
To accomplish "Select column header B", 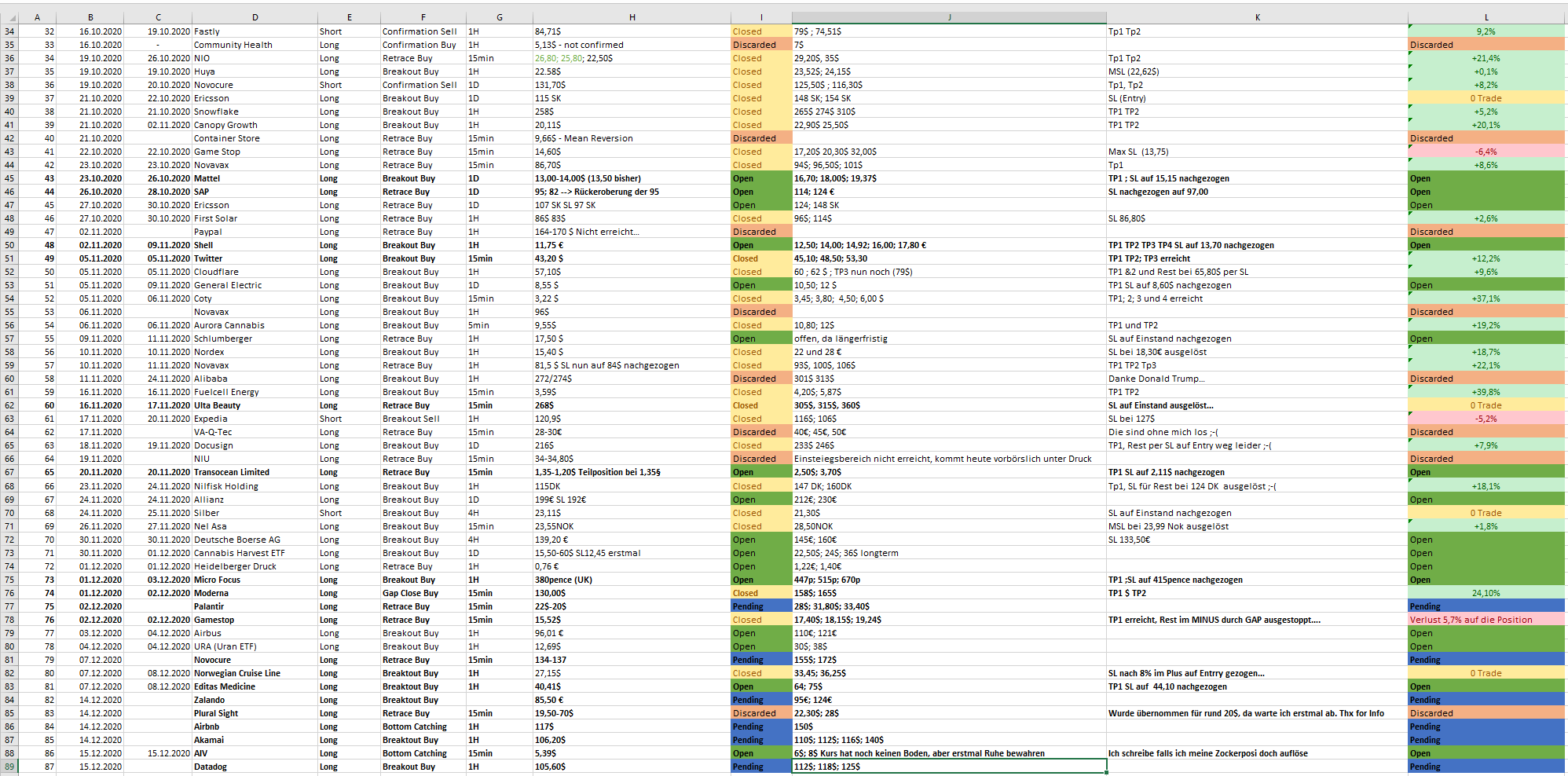I will tap(90, 16).
